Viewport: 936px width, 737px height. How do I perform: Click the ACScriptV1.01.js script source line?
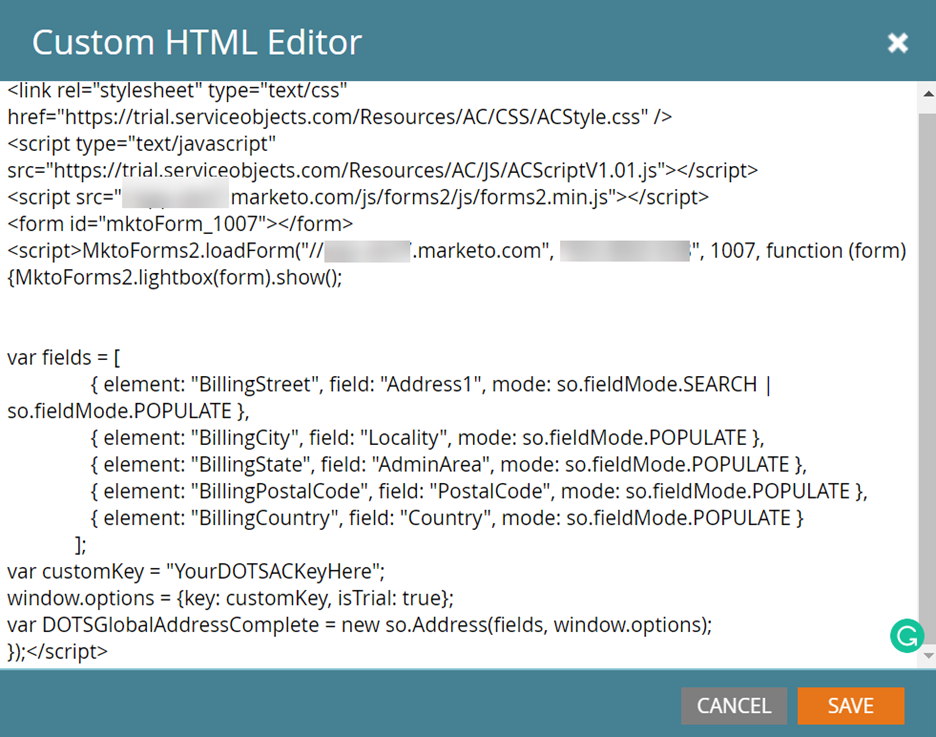tap(383, 170)
